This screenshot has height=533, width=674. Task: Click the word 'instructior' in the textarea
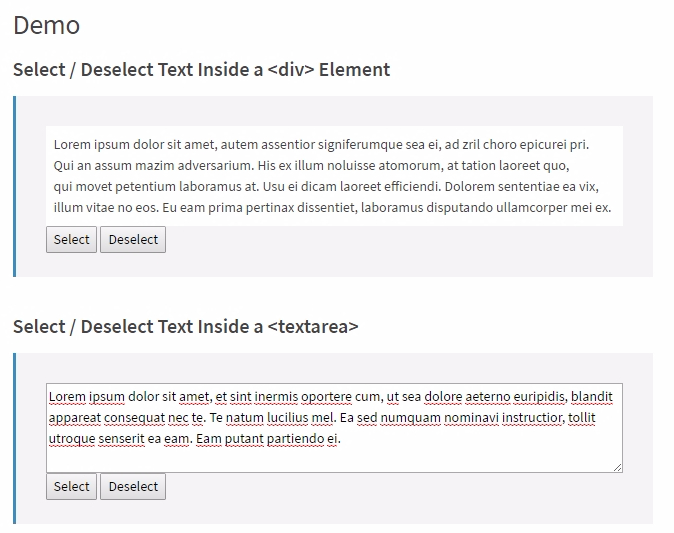pyautogui.click(x=533, y=417)
